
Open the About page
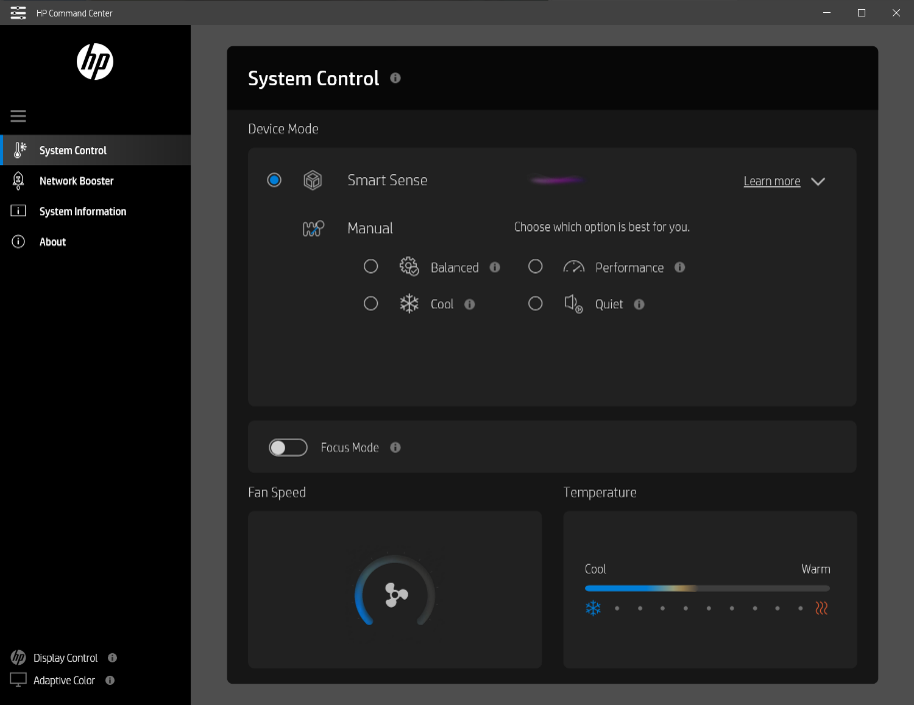click(96, 241)
